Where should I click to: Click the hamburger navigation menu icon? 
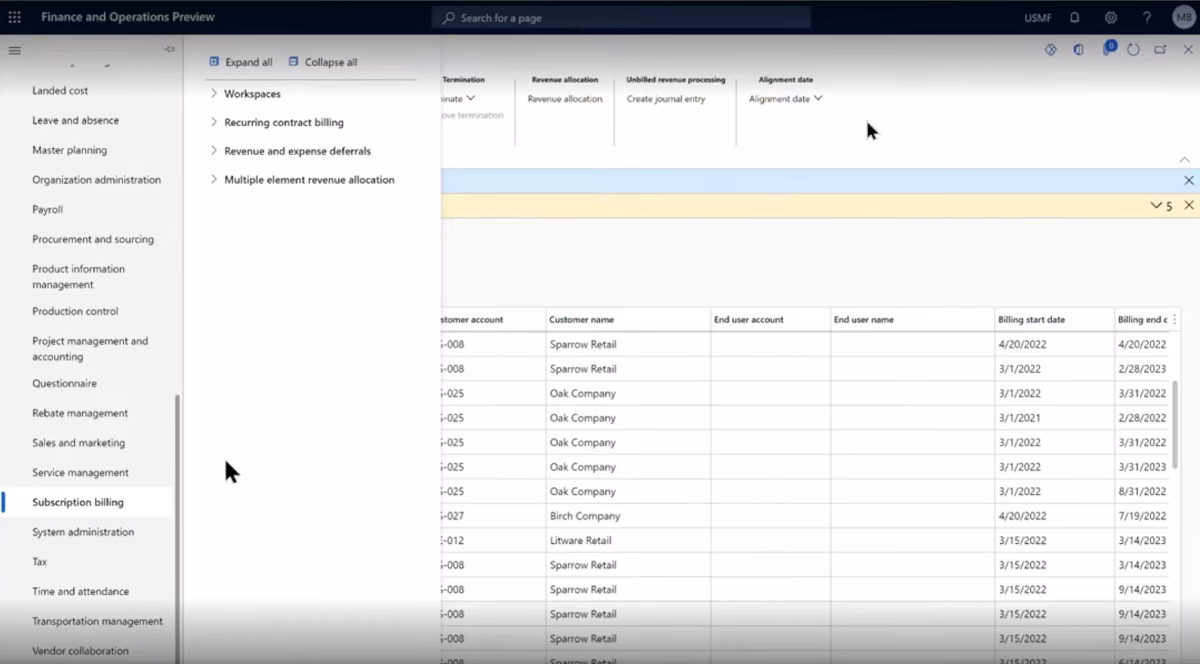coord(14,50)
